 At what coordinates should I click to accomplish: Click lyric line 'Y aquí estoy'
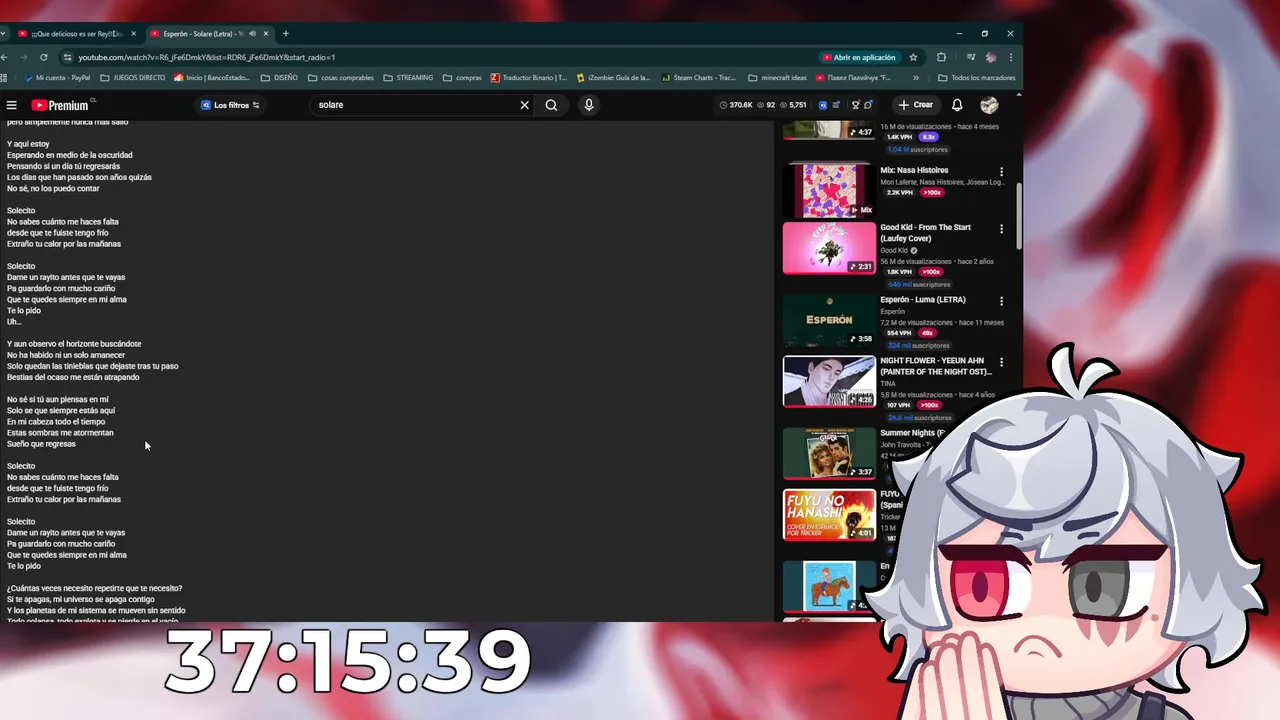point(28,144)
